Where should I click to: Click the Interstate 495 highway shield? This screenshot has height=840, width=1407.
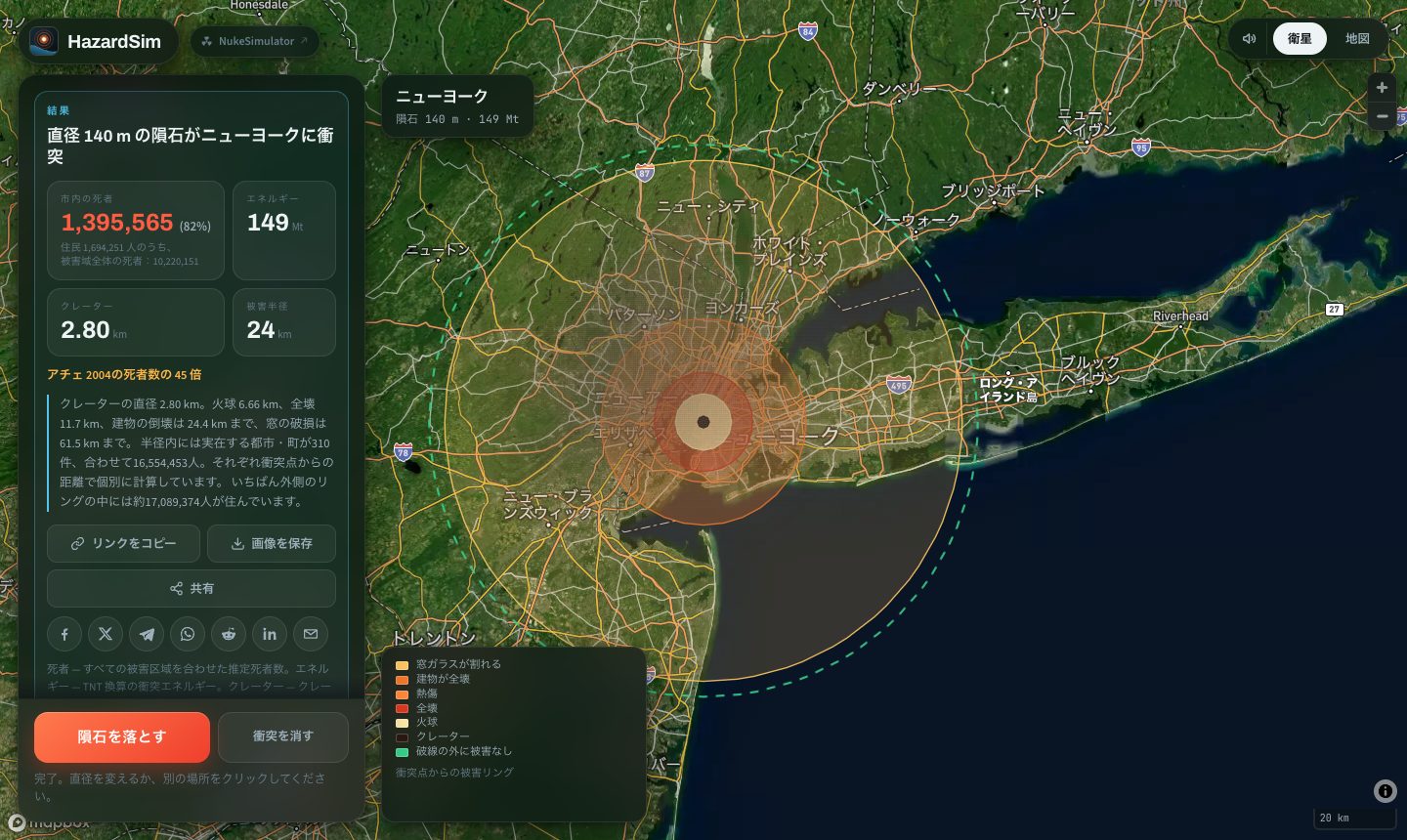click(x=899, y=386)
